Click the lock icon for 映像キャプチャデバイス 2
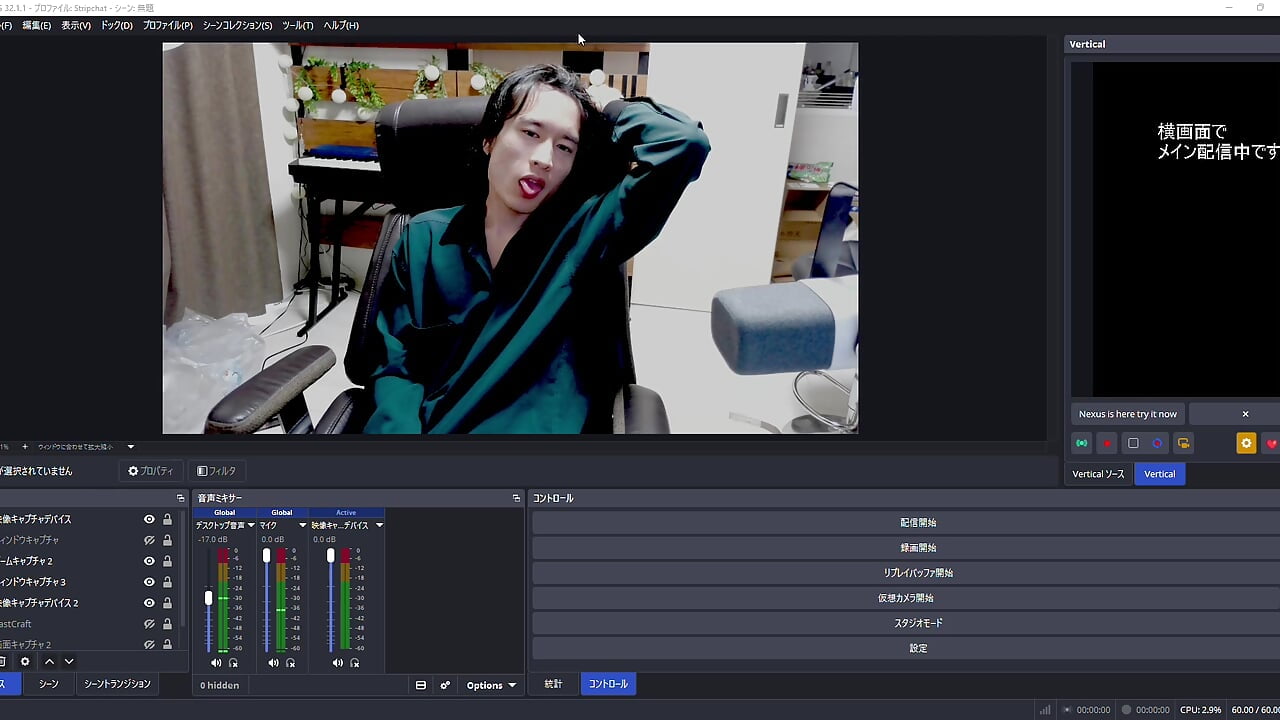Image resolution: width=1280 pixels, height=720 pixels. [x=167, y=603]
